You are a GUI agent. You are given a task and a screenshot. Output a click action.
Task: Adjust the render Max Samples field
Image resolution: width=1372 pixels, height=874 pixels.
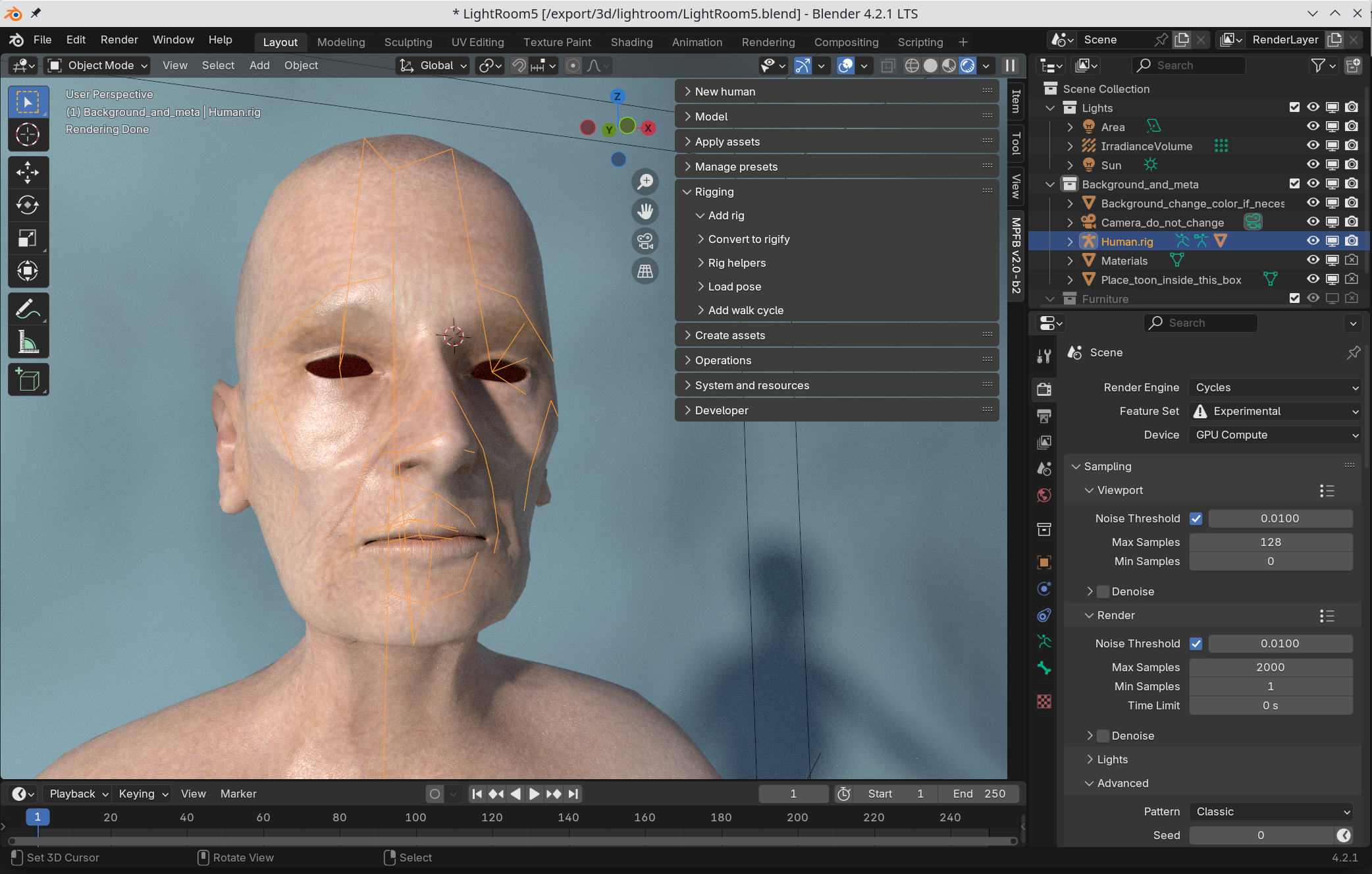click(x=1271, y=667)
